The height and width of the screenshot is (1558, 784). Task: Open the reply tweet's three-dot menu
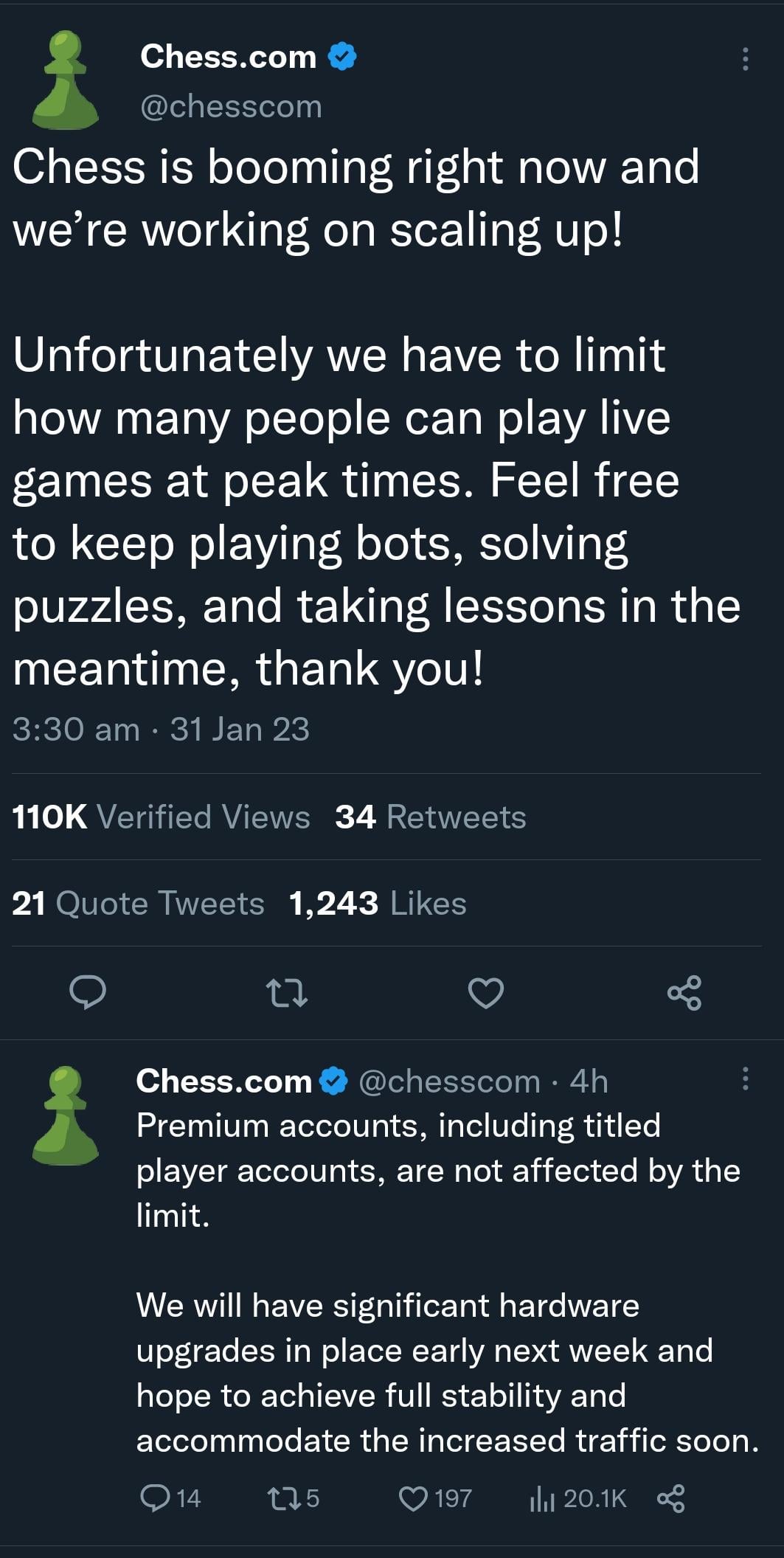[746, 1079]
